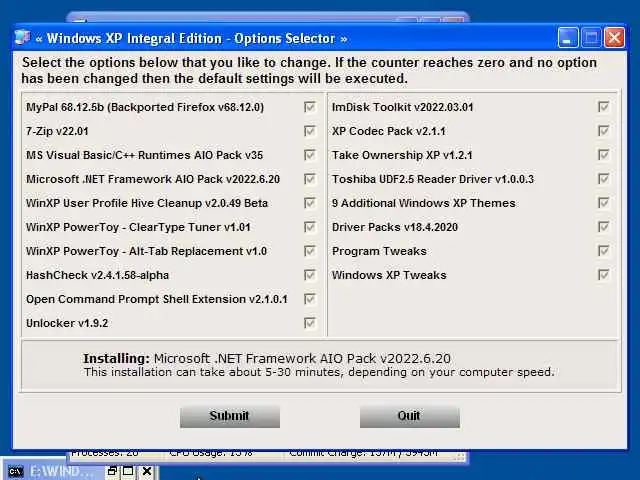
Task: Toggle XP Codec Pack v2.1.1 checkbox
Action: (603, 131)
